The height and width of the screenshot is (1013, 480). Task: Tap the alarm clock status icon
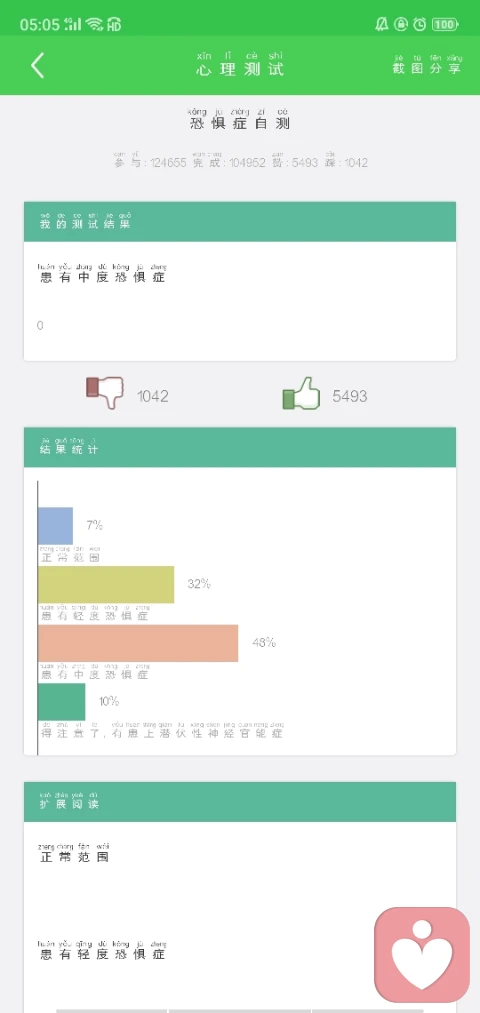click(x=420, y=25)
